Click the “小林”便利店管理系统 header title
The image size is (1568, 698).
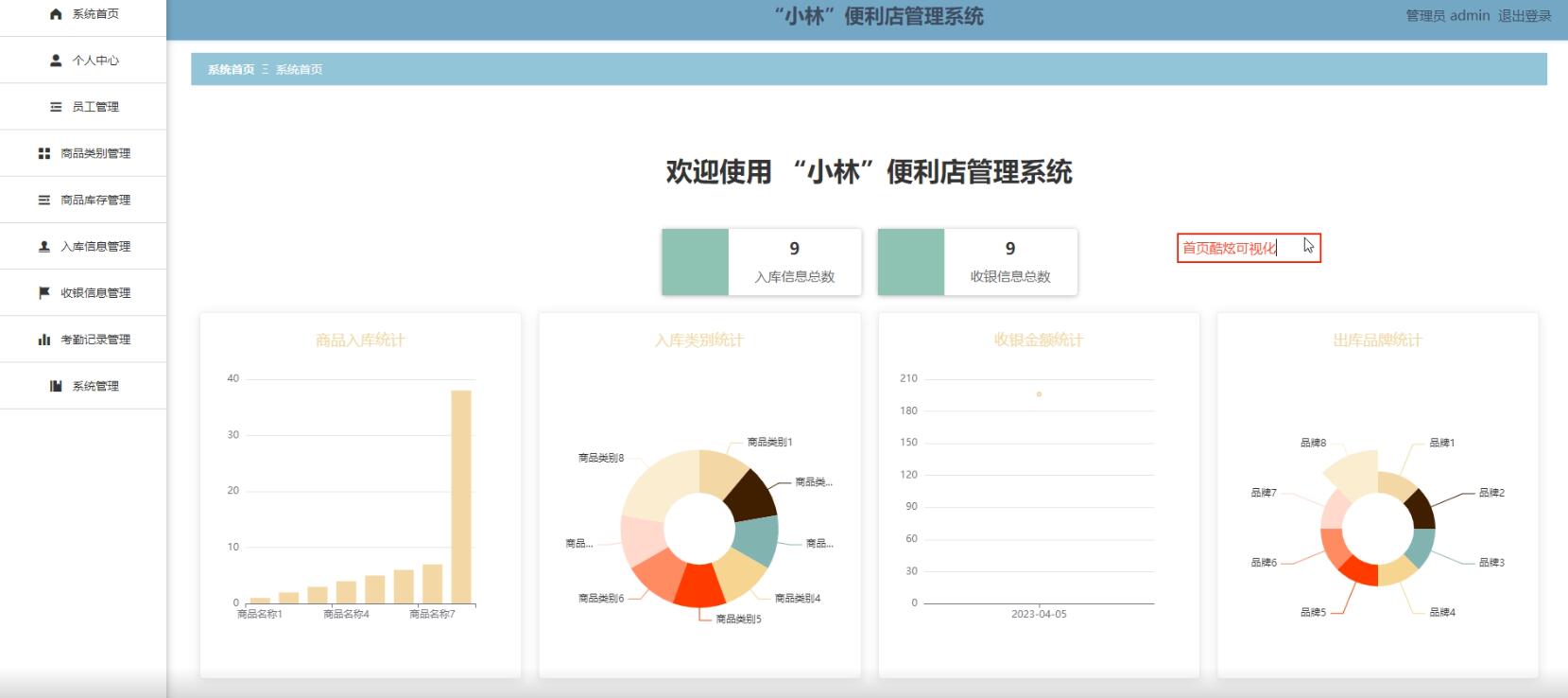(878, 16)
